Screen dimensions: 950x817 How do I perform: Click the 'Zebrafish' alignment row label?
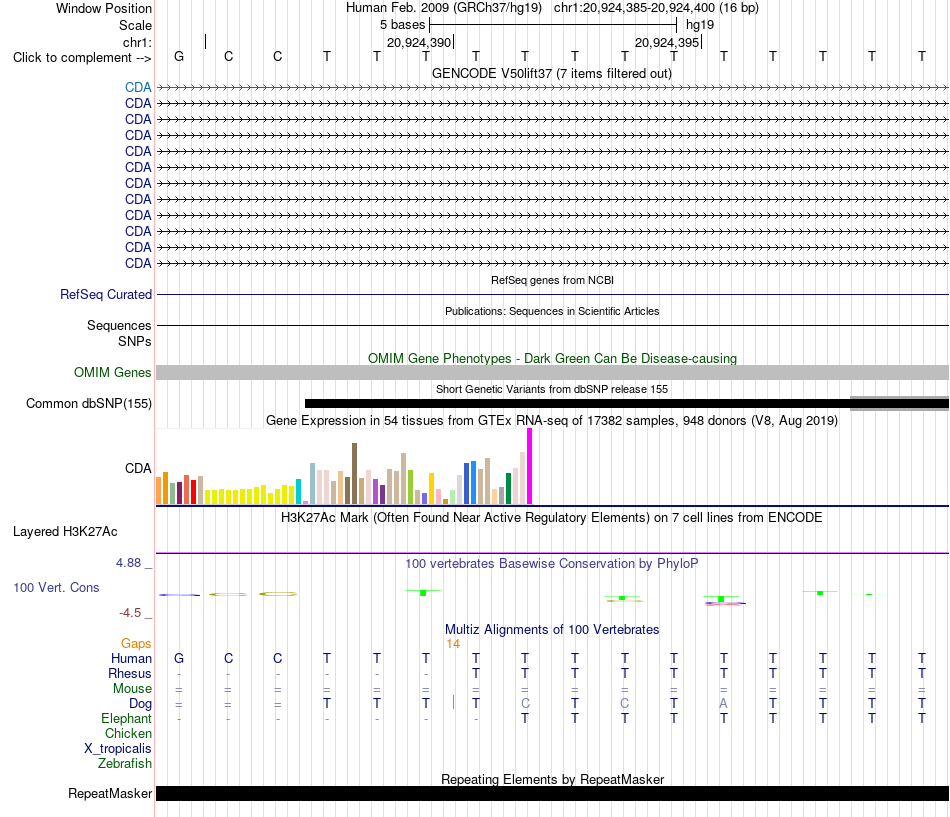pyautogui.click(x=125, y=764)
